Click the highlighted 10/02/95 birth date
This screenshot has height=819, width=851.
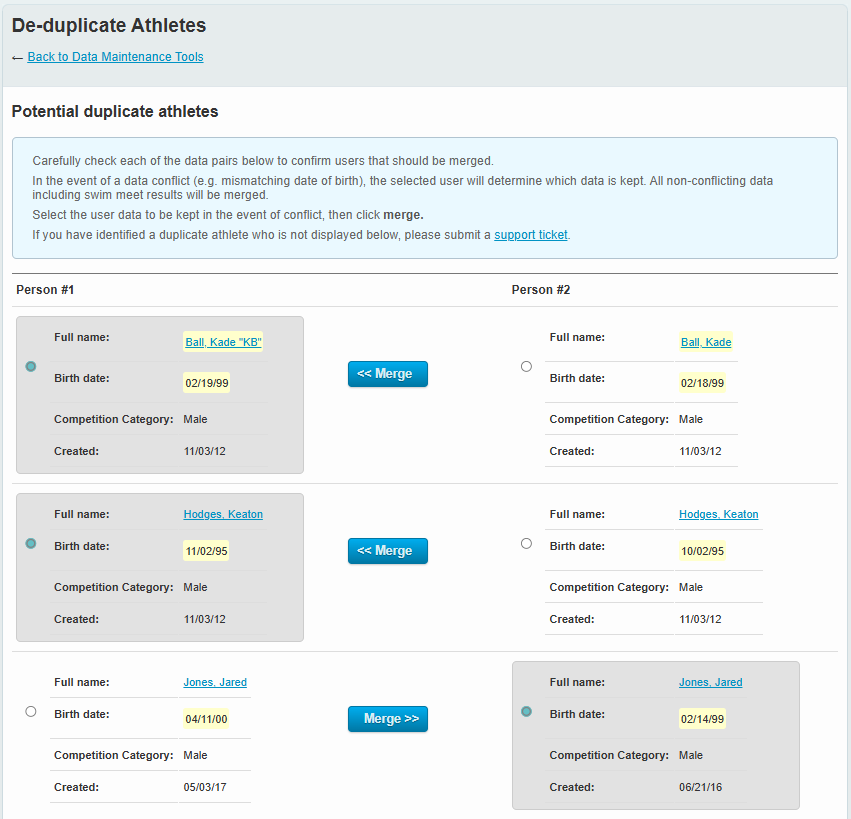coord(702,551)
